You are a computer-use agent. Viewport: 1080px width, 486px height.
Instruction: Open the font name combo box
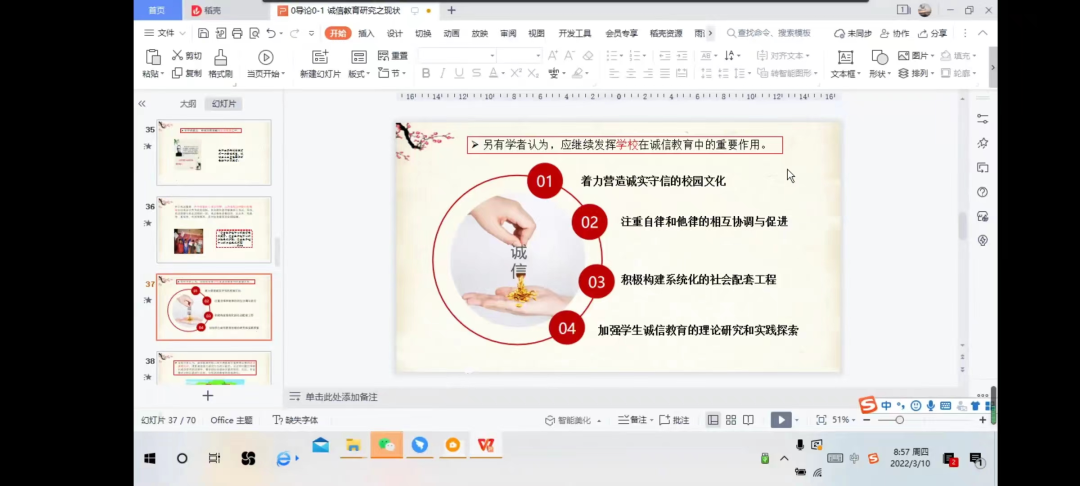[x=456, y=55]
